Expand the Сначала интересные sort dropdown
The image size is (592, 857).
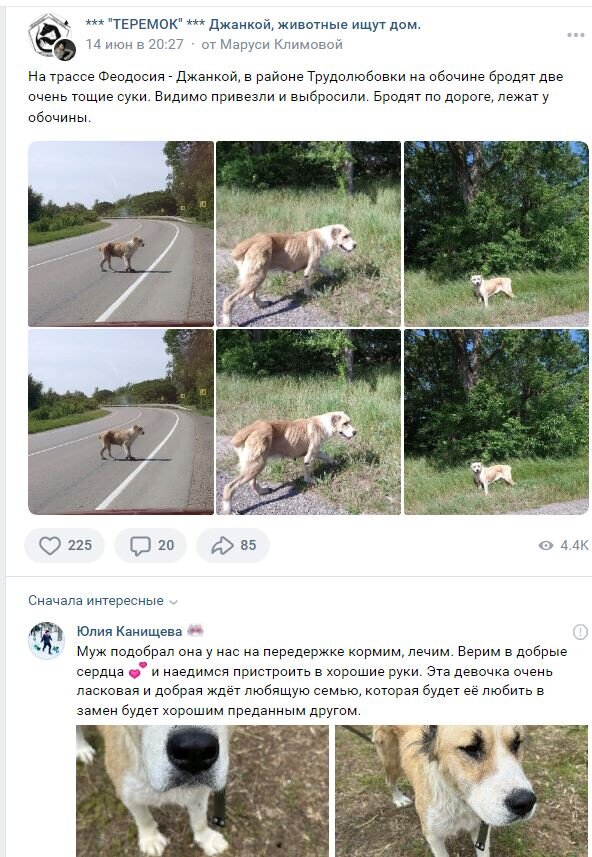pyautogui.click(x=103, y=601)
